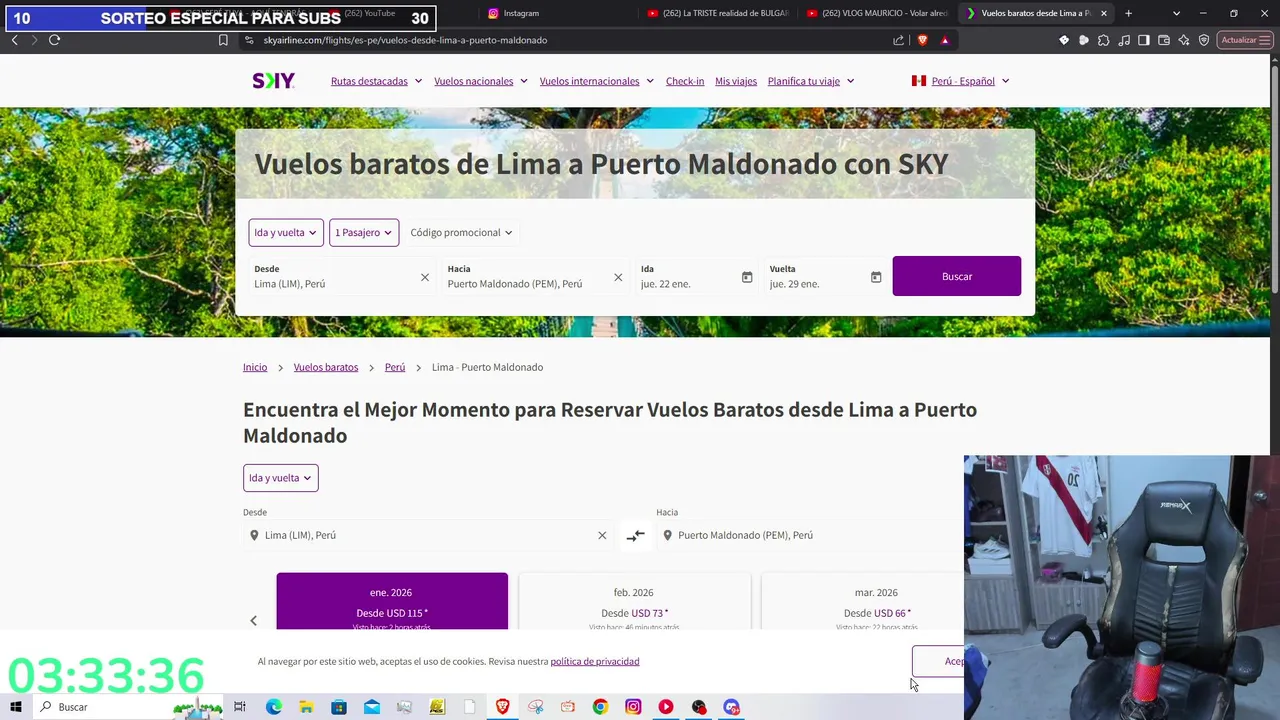
Task: Click the SKY airline logo
Action: [x=273, y=81]
